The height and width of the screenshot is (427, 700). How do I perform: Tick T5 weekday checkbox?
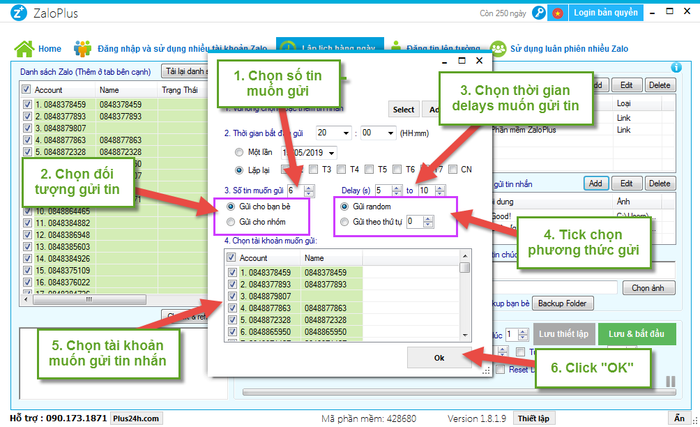point(369,169)
